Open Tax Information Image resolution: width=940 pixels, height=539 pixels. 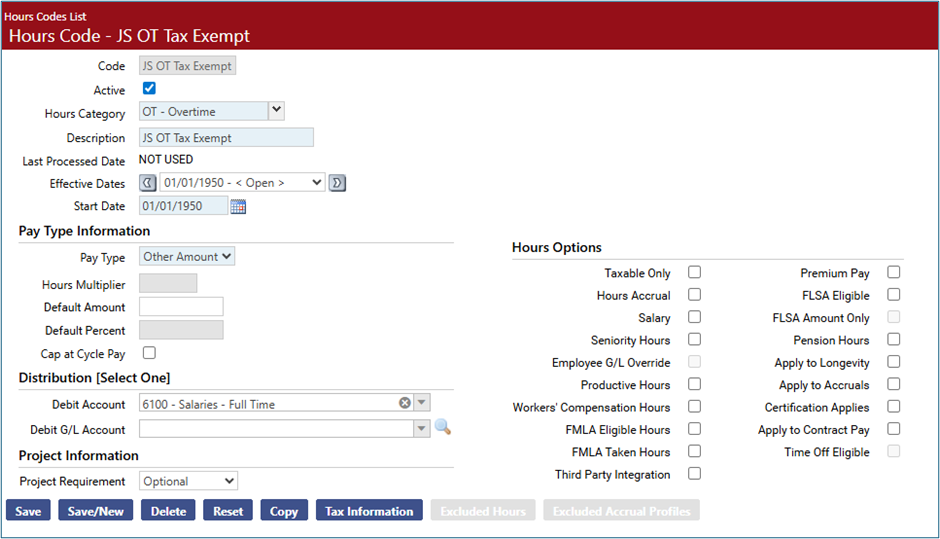pos(369,511)
